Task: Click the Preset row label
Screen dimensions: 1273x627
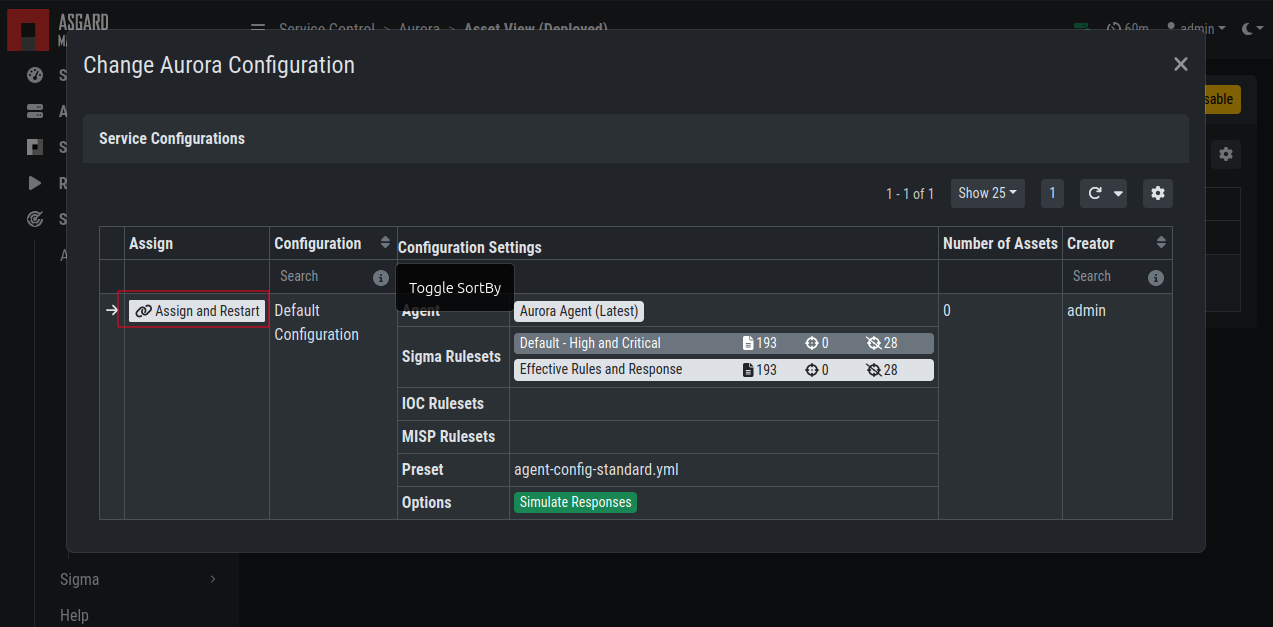Action: click(422, 469)
